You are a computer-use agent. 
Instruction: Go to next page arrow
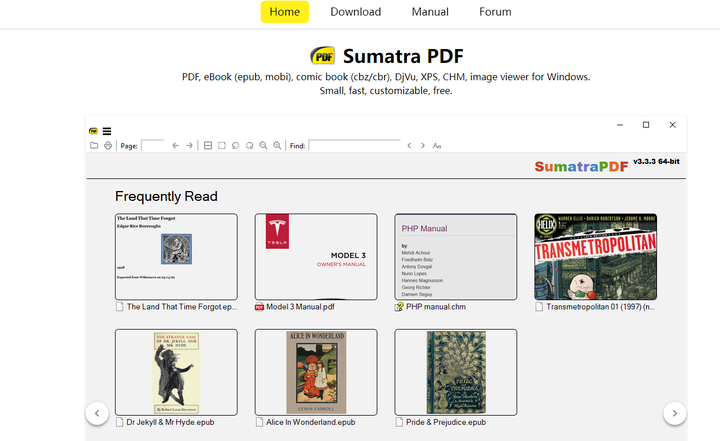189,146
